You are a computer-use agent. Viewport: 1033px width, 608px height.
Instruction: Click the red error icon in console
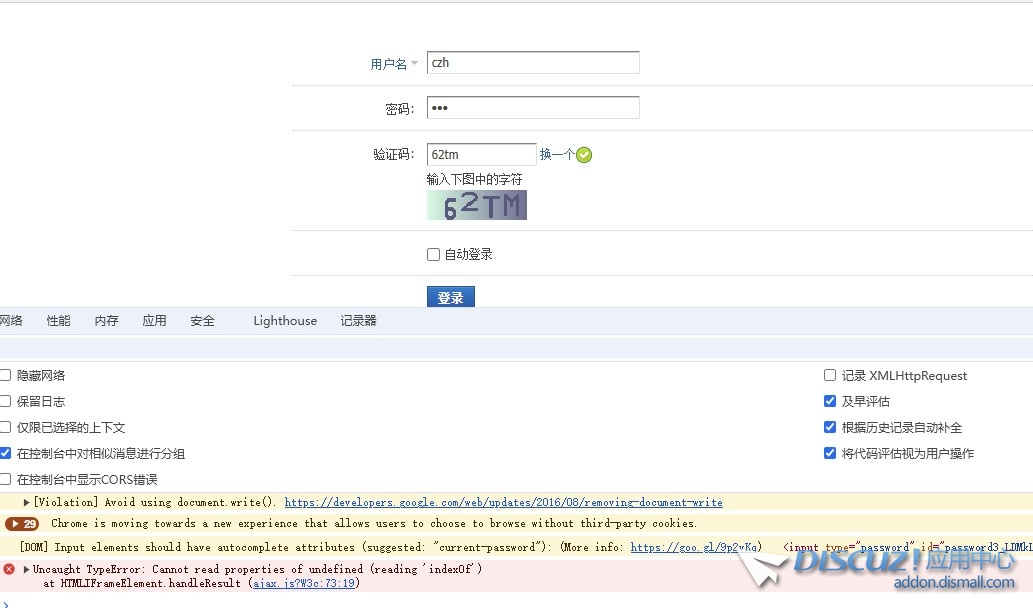[9, 569]
